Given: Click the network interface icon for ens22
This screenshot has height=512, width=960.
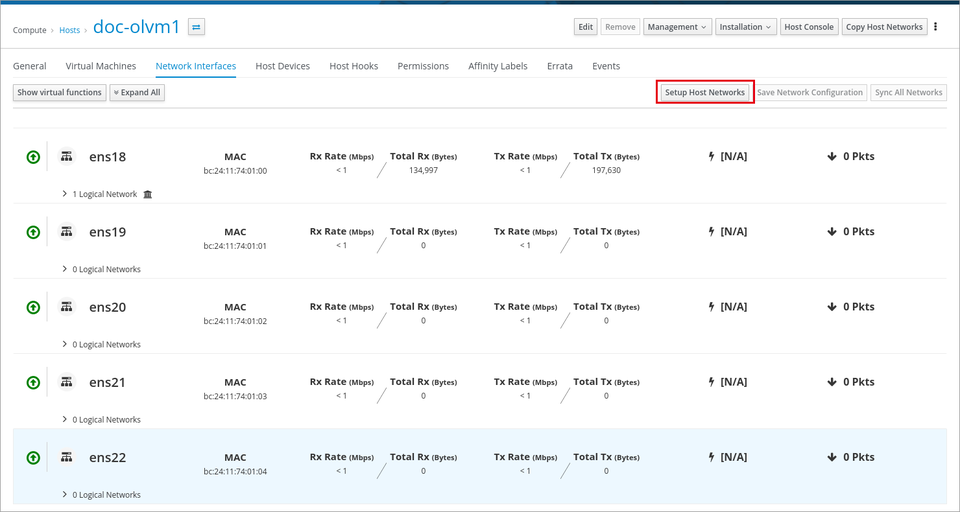Looking at the screenshot, I should 67,457.
